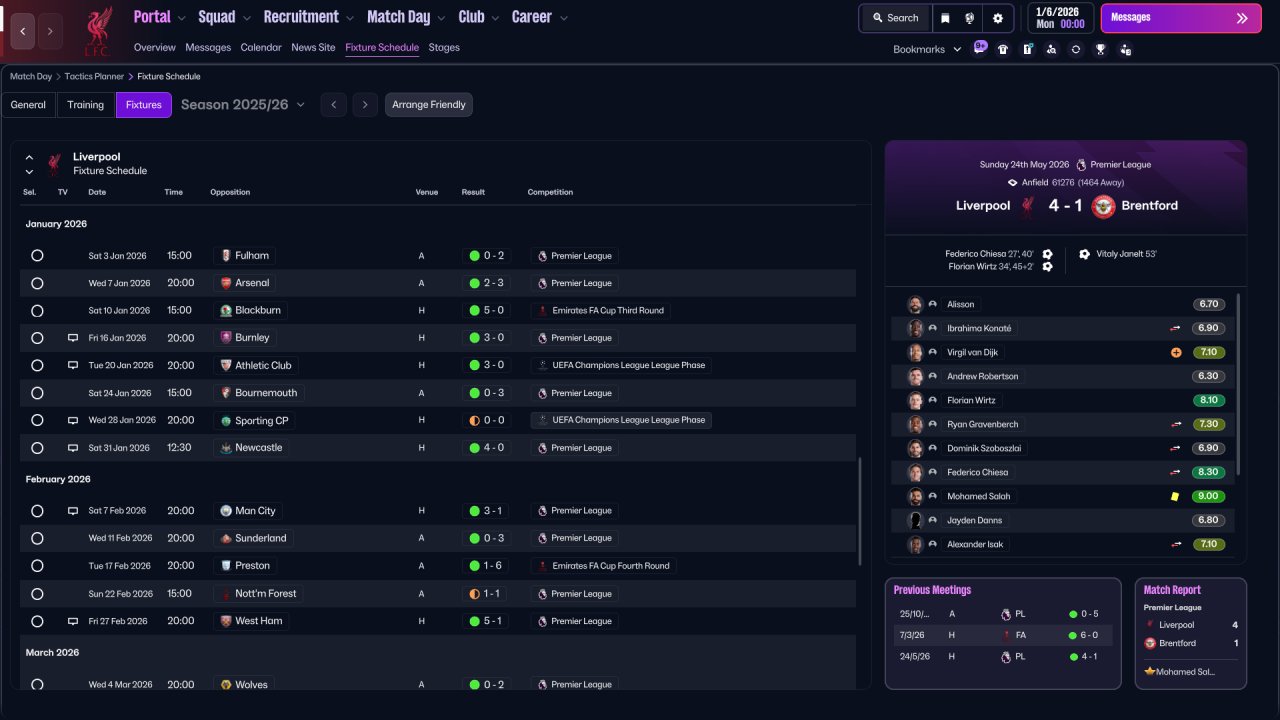Click the TV icon on the Burnley row
The width and height of the screenshot is (1280, 720).
pyautogui.click(x=73, y=338)
